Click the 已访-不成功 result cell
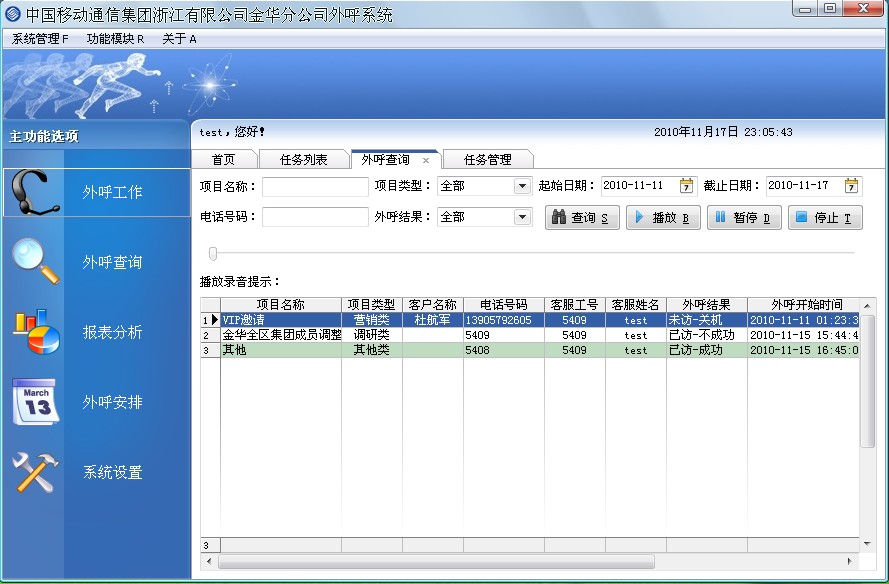Viewport: 889px width, 584px height. (x=706, y=335)
